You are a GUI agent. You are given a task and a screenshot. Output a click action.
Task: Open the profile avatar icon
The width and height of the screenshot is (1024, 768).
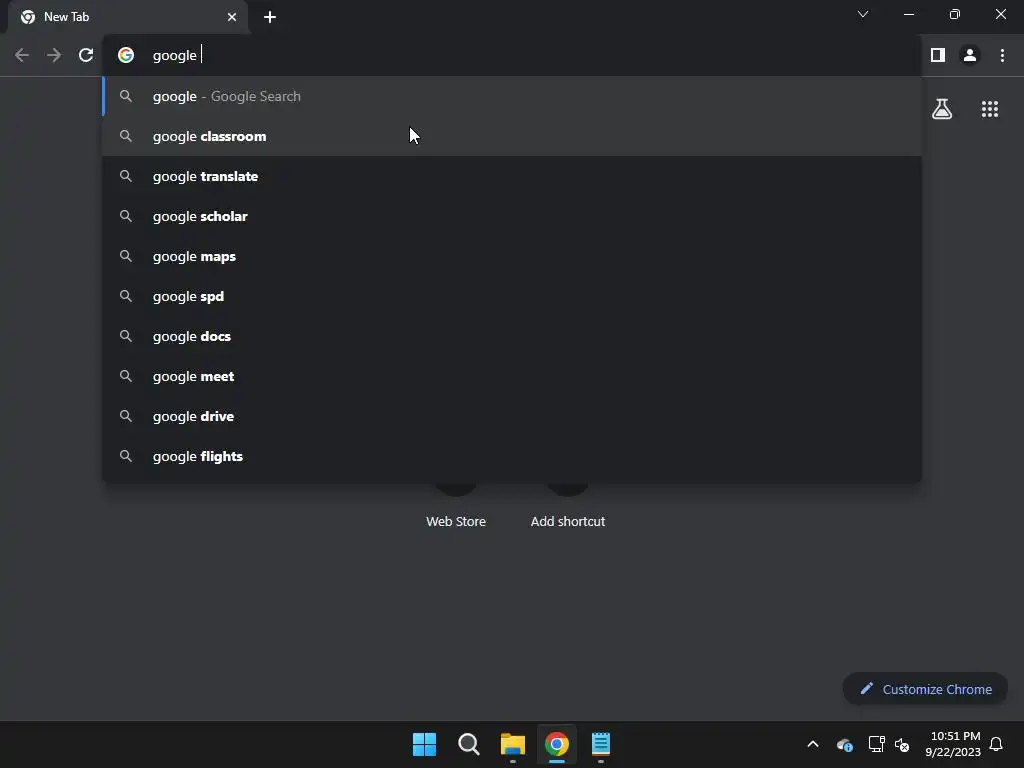[x=970, y=56]
